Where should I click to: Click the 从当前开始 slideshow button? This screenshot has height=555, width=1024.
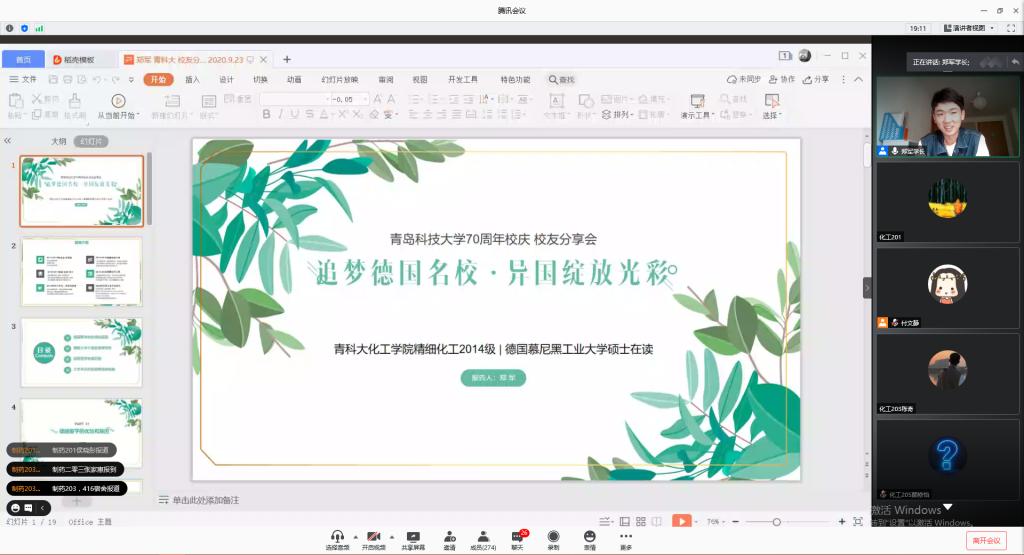click(x=118, y=107)
